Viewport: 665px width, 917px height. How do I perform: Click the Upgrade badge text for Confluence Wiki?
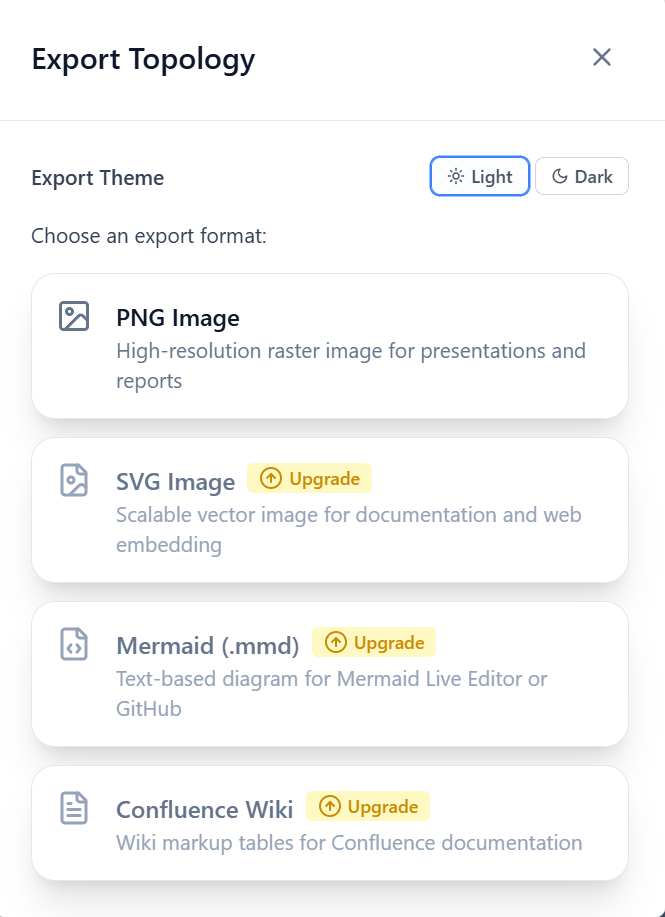[383, 807]
